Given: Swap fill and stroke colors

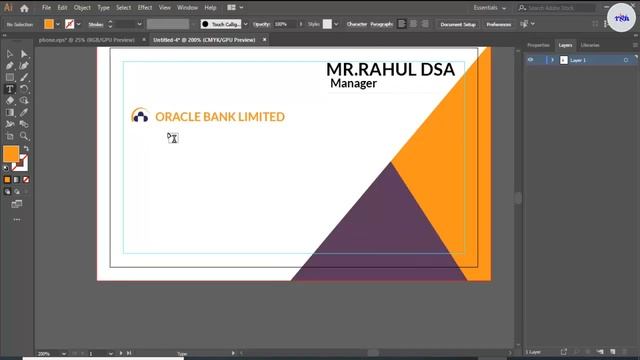Looking at the screenshot, I should tap(26, 149).
